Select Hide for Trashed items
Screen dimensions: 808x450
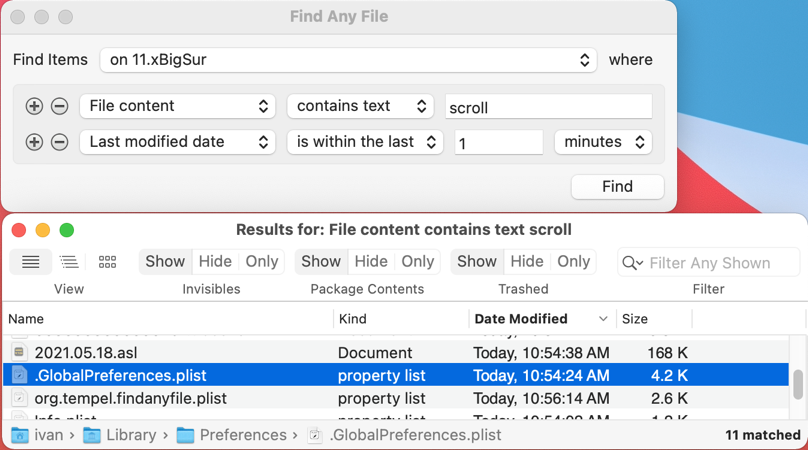(x=526, y=261)
